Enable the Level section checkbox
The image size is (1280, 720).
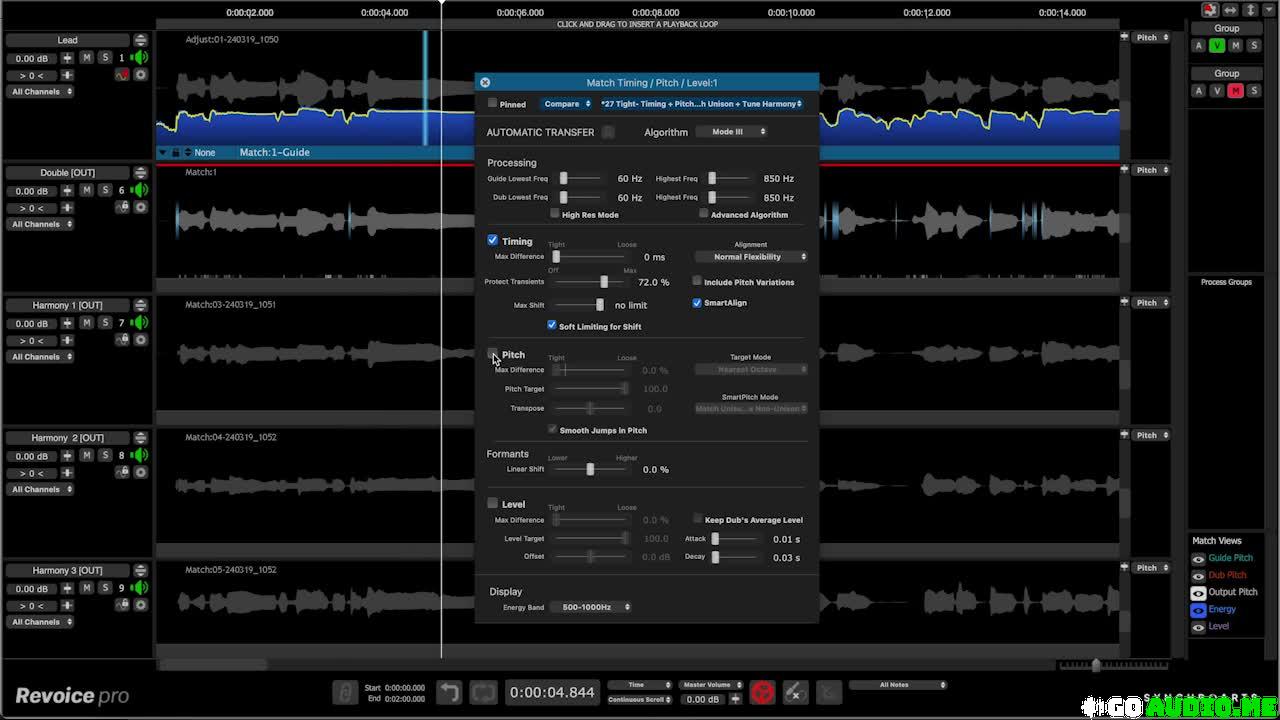492,503
